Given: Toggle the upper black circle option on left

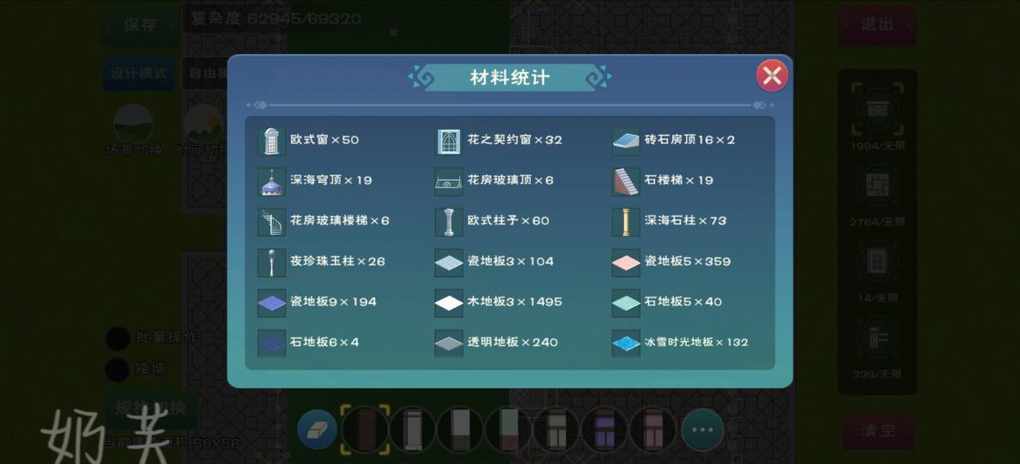Looking at the screenshot, I should pos(118,338).
